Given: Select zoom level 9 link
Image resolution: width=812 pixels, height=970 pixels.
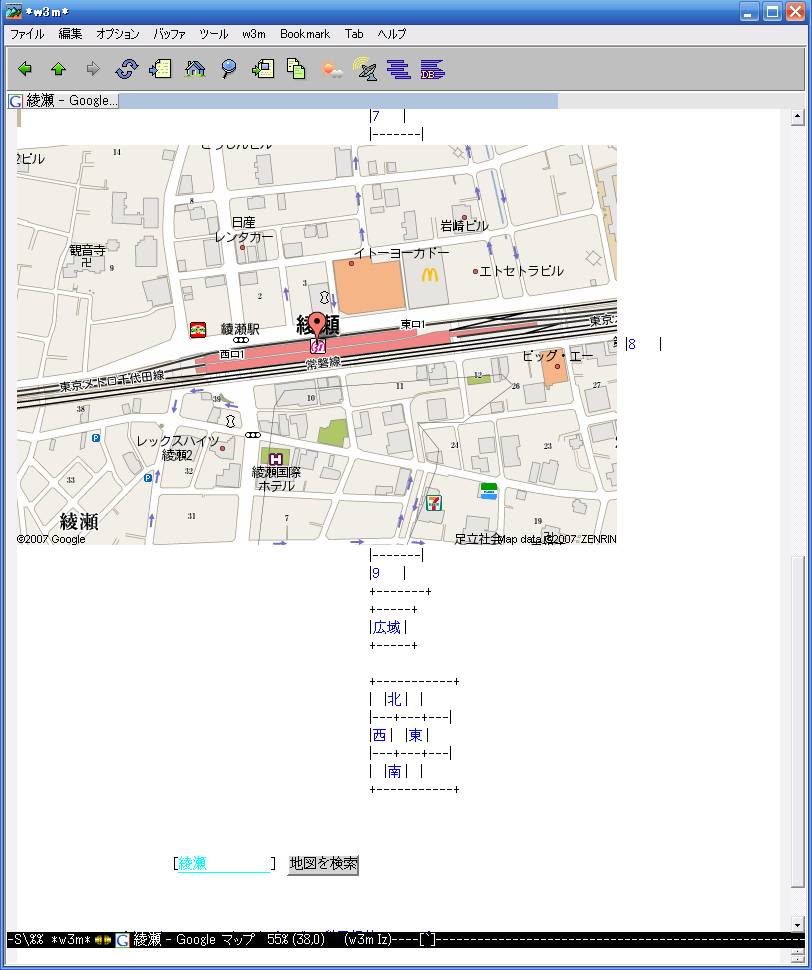Looking at the screenshot, I should point(376,573).
